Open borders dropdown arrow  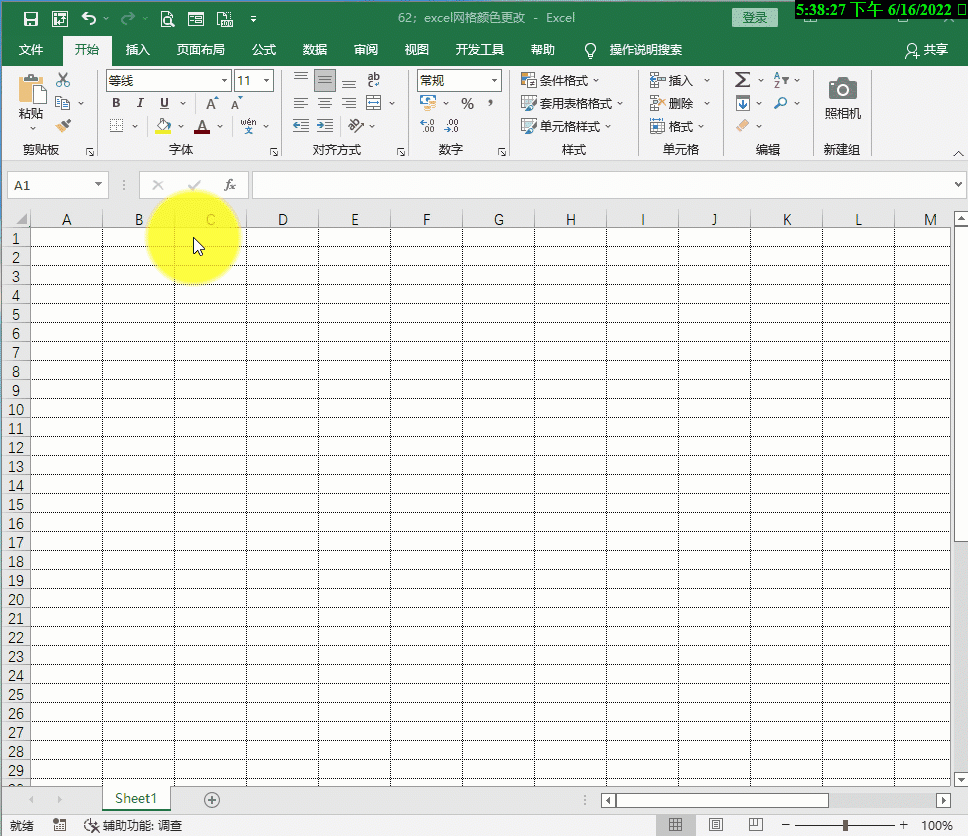(x=135, y=126)
